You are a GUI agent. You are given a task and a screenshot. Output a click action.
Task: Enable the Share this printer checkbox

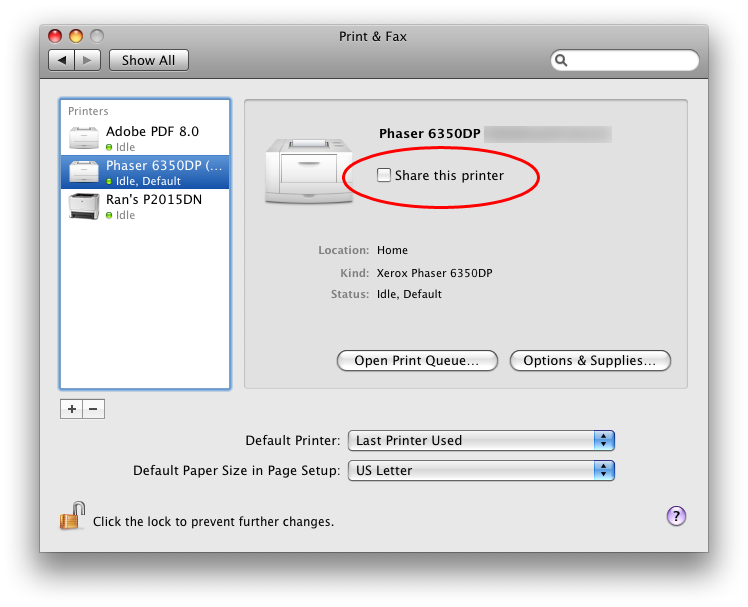(384, 175)
